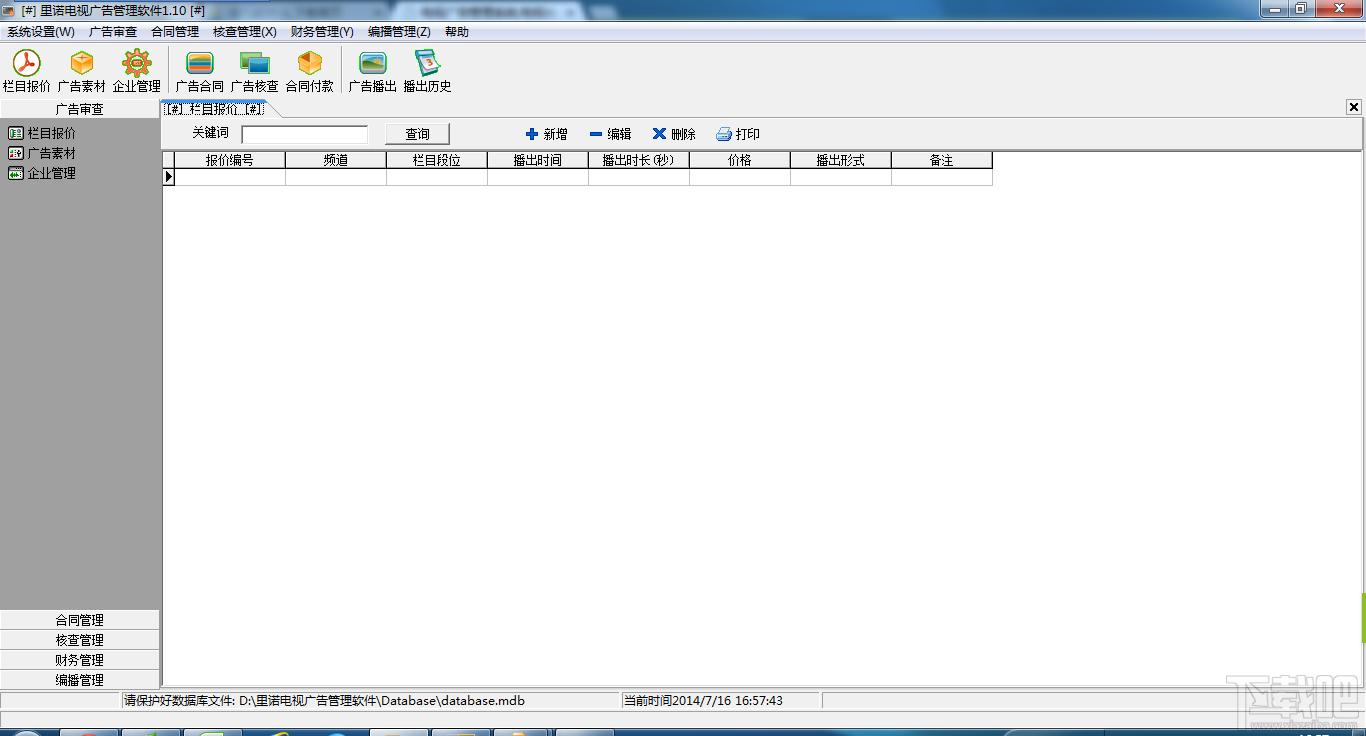The width and height of the screenshot is (1366, 736).
Task: Switch to the 栏目报价 document tab
Action: pyautogui.click(x=214, y=109)
